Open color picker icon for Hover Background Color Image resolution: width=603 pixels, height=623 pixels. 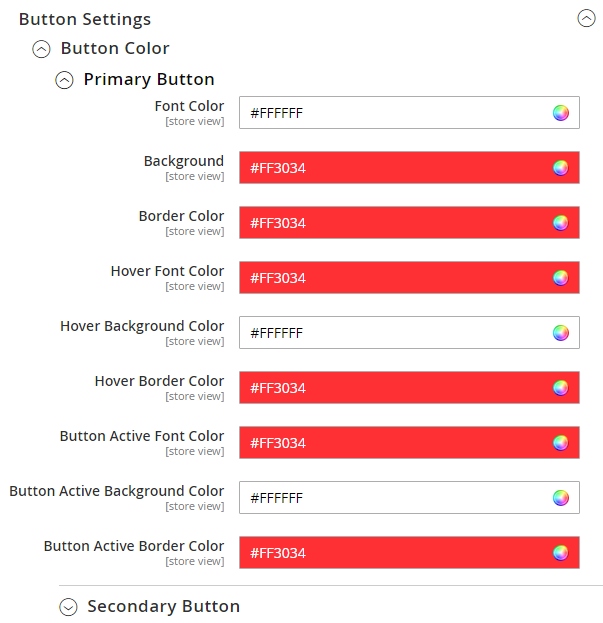coord(561,333)
